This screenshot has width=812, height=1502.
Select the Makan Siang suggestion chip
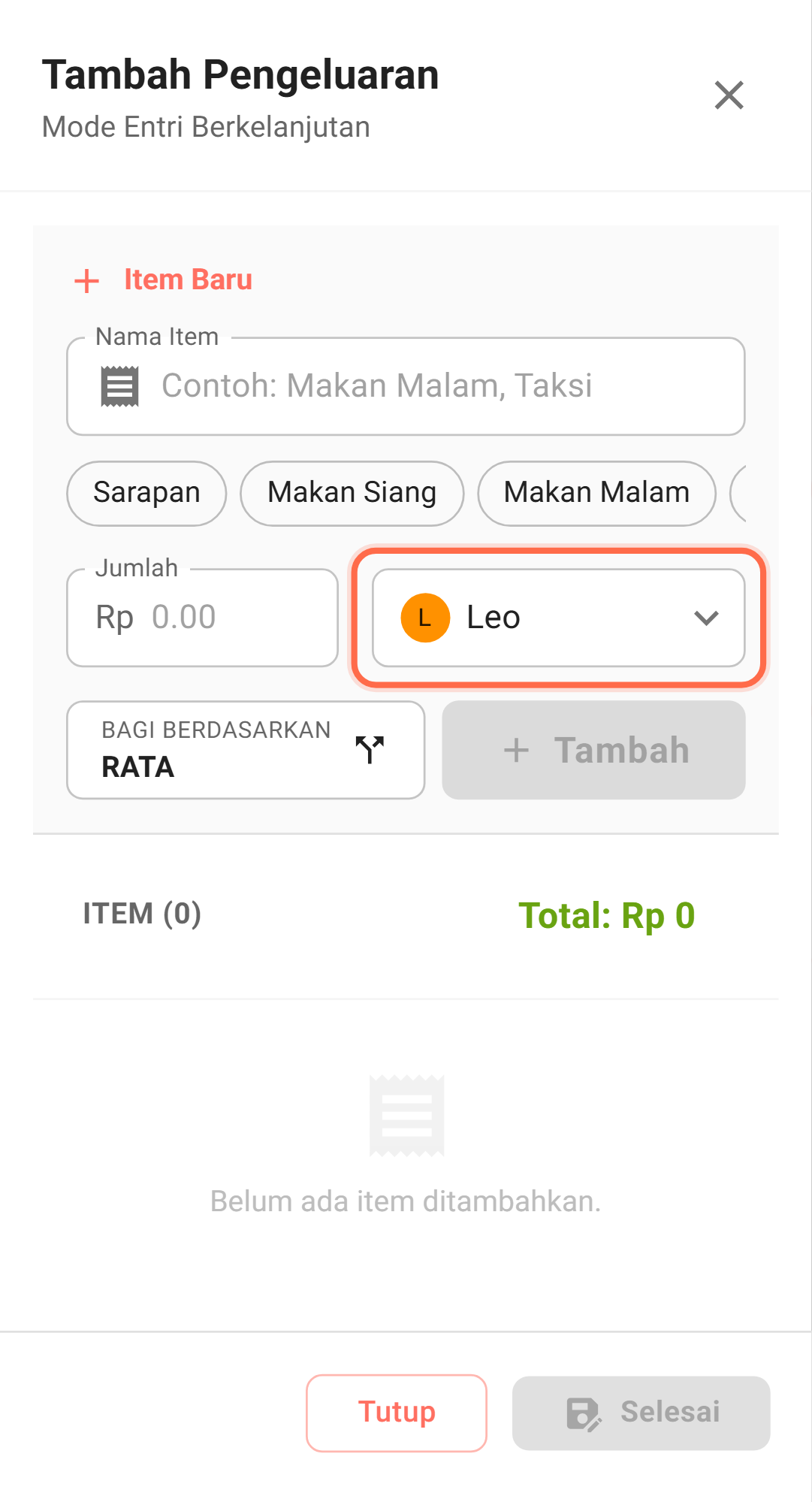click(x=352, y=493)
